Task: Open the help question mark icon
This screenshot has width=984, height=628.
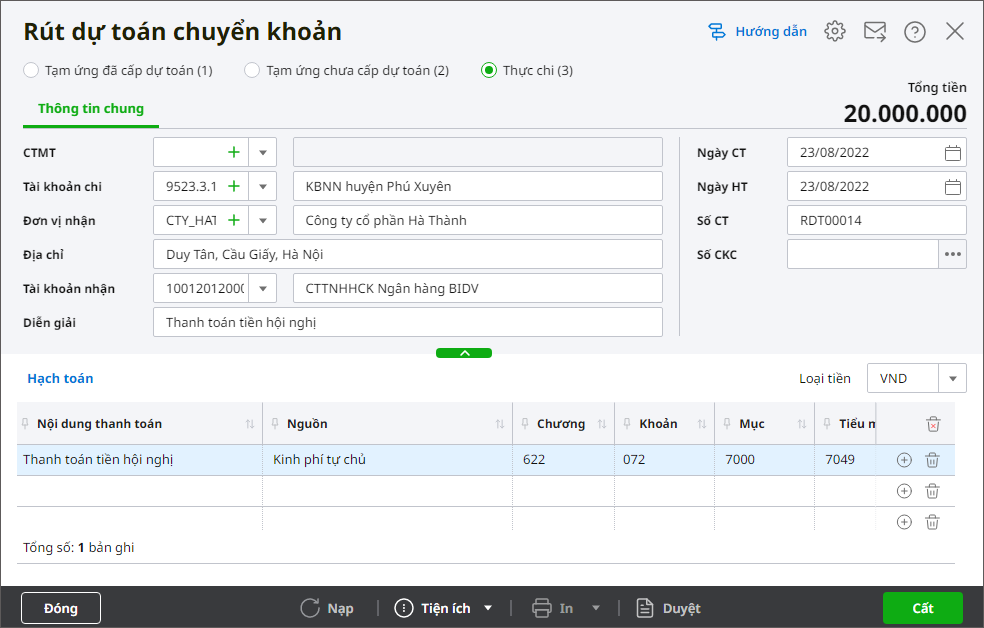Action: (x=914, y=31)
